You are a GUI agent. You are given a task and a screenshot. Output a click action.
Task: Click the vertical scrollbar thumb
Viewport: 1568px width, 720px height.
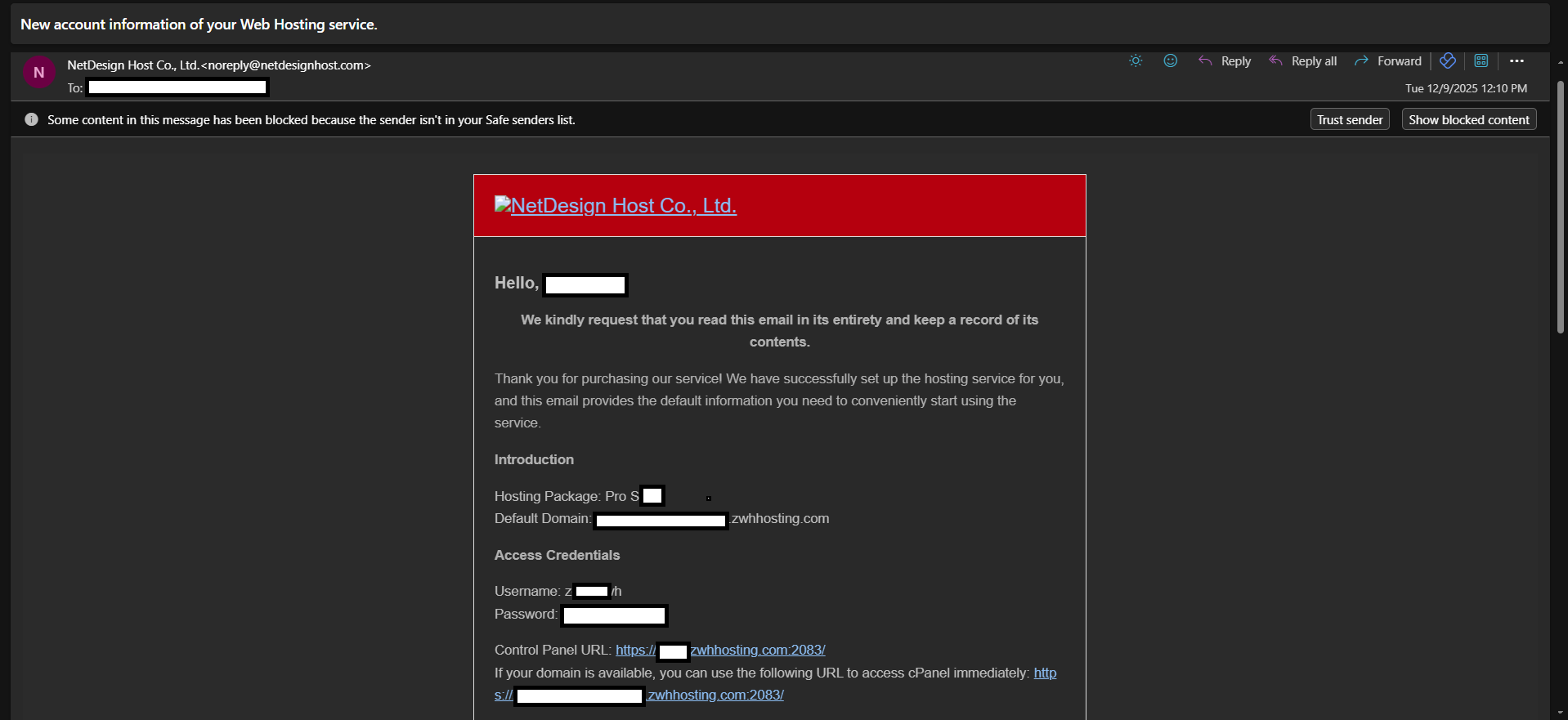tap(1560, 206)
